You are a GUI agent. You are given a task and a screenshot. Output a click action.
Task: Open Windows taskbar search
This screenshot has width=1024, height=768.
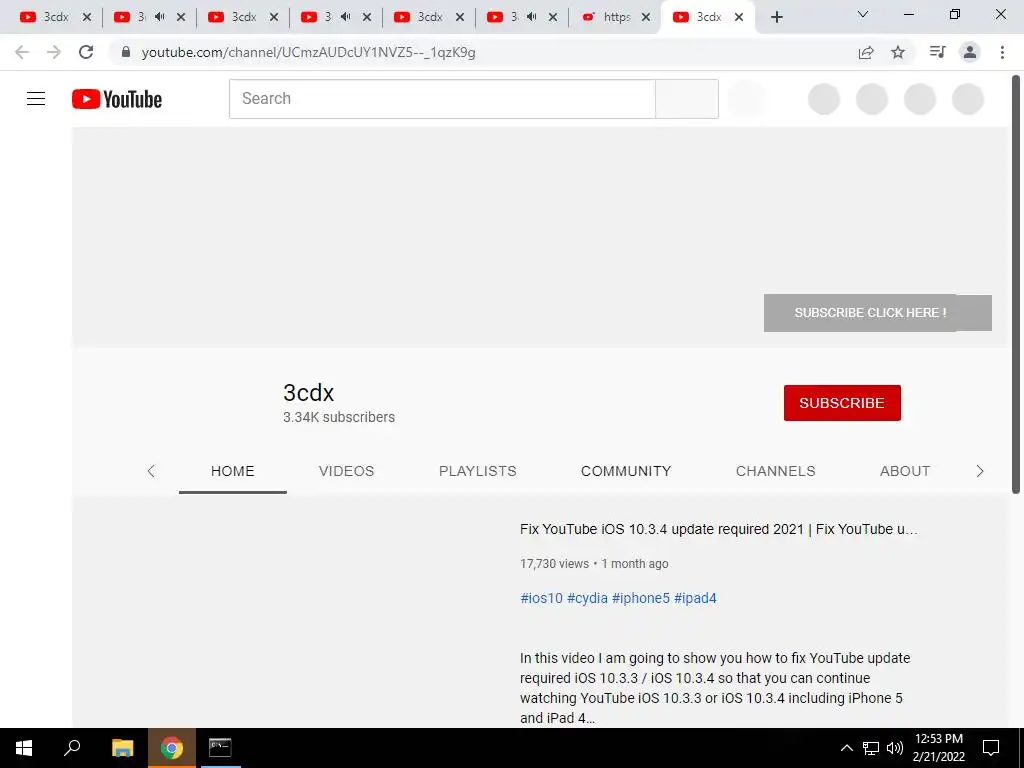[72, 748]
